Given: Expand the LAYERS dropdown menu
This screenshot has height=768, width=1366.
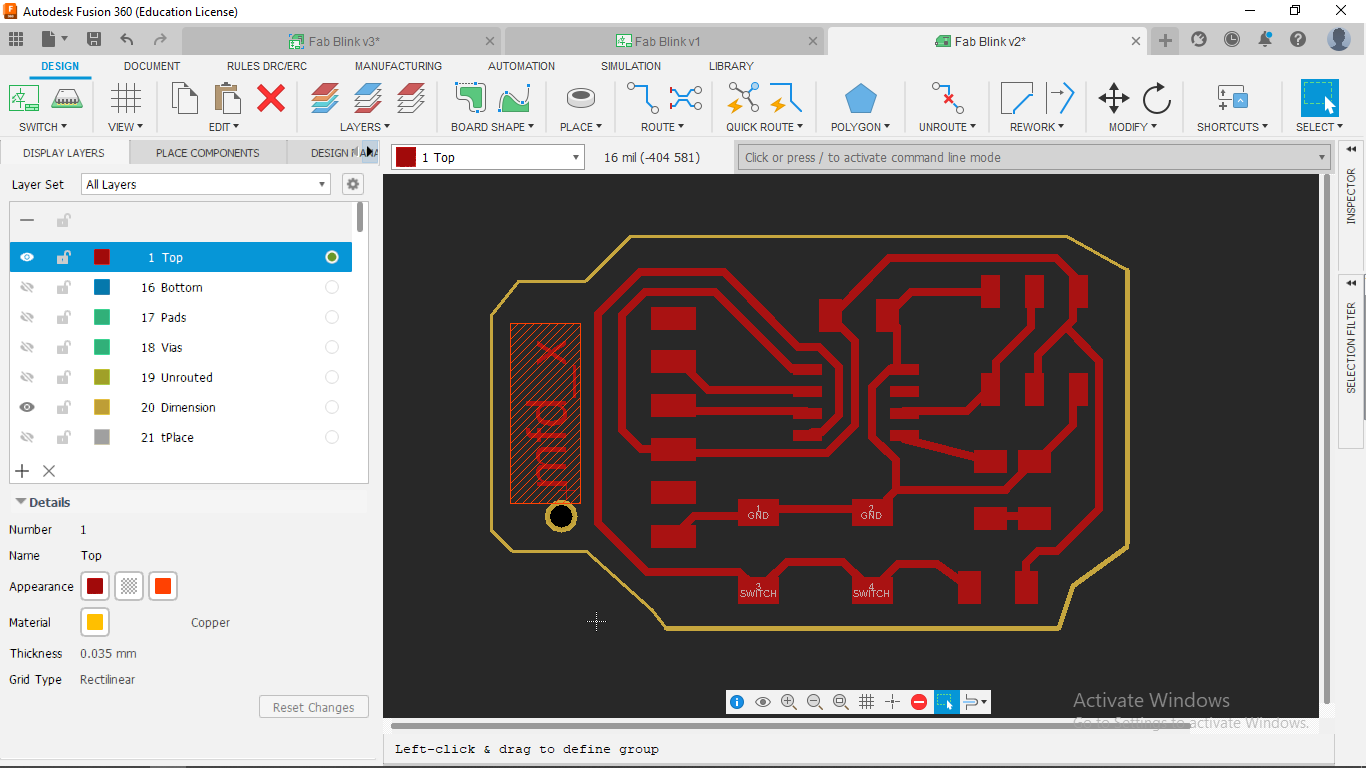Looking at the screenshot, I should click(x=365, y=127).
